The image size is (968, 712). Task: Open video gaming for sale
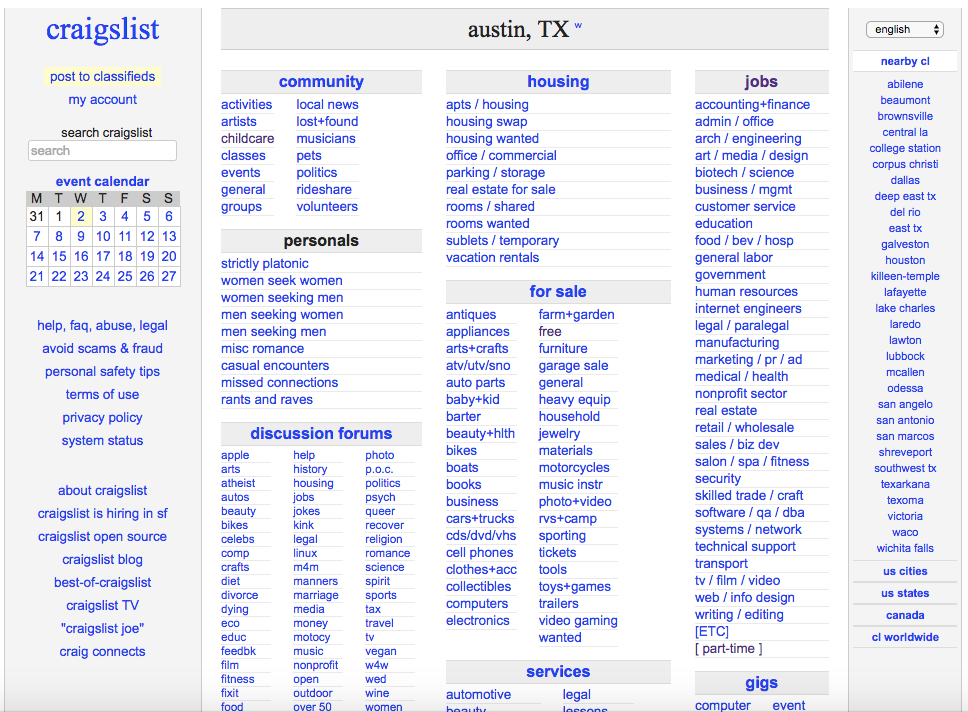click(578, 621)
